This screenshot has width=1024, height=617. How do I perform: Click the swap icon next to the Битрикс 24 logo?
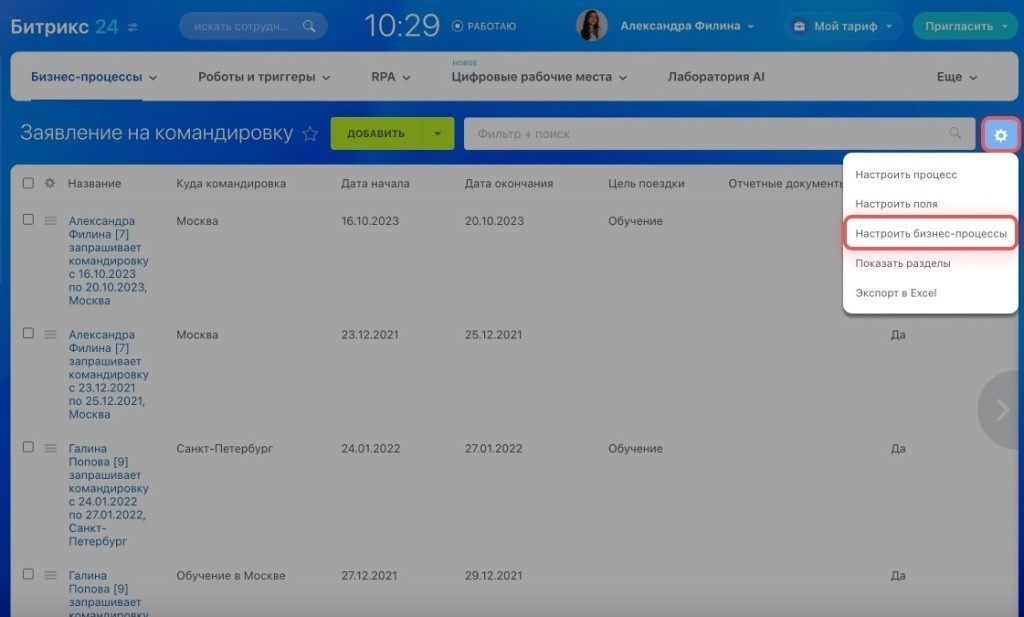pyautogui.click(x=134, y=27)
